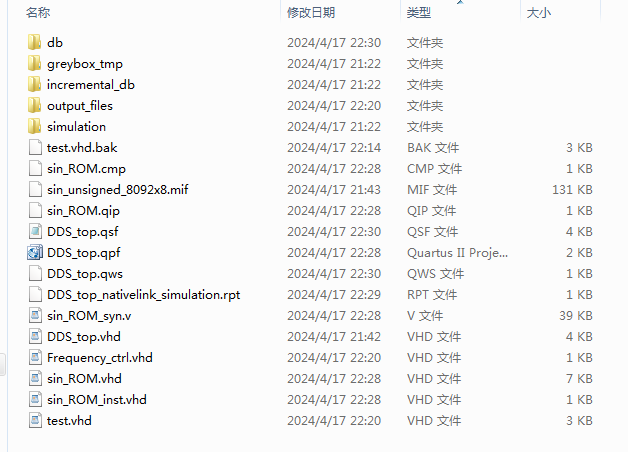Click the sin_ROM_inst.vhd file name

click(x=97, y=400)
